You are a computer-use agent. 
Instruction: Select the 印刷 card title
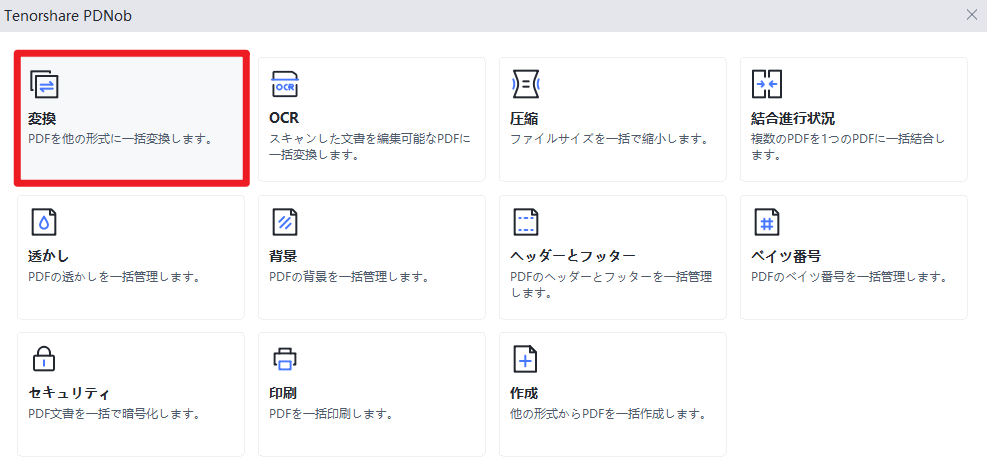pos(283,394)
